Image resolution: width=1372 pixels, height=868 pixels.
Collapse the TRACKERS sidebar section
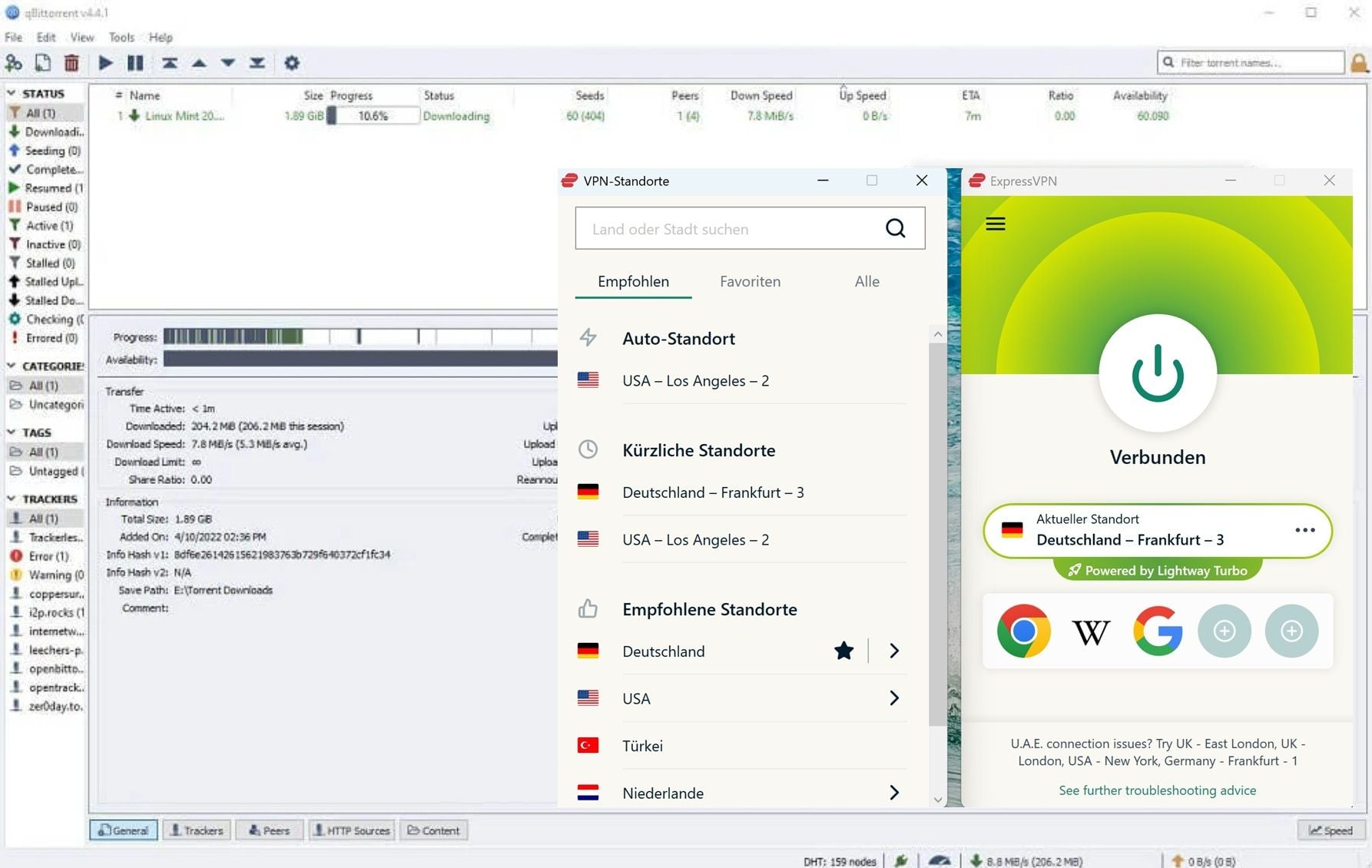(x=12, y=499)
